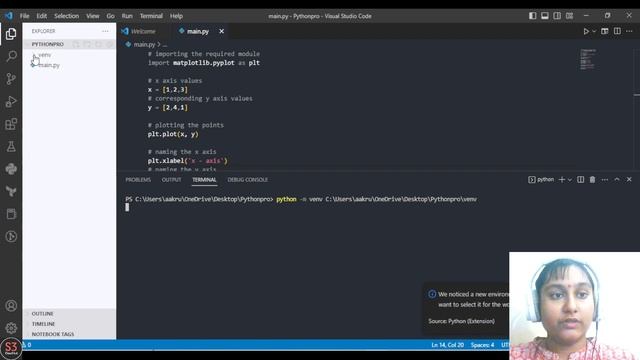
Task: Click the Explorer More Actions ellipsis
Action: click(x=105, y=31)
